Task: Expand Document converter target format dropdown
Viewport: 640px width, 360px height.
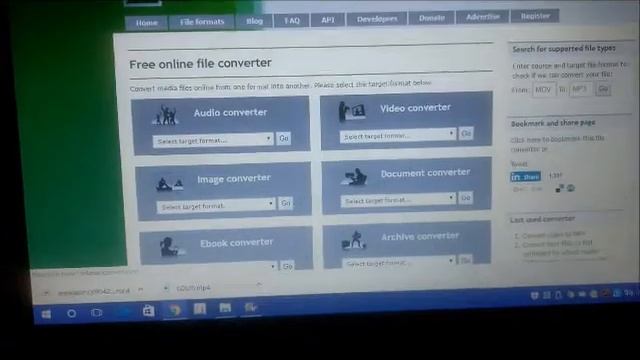Action: (398, 200)
